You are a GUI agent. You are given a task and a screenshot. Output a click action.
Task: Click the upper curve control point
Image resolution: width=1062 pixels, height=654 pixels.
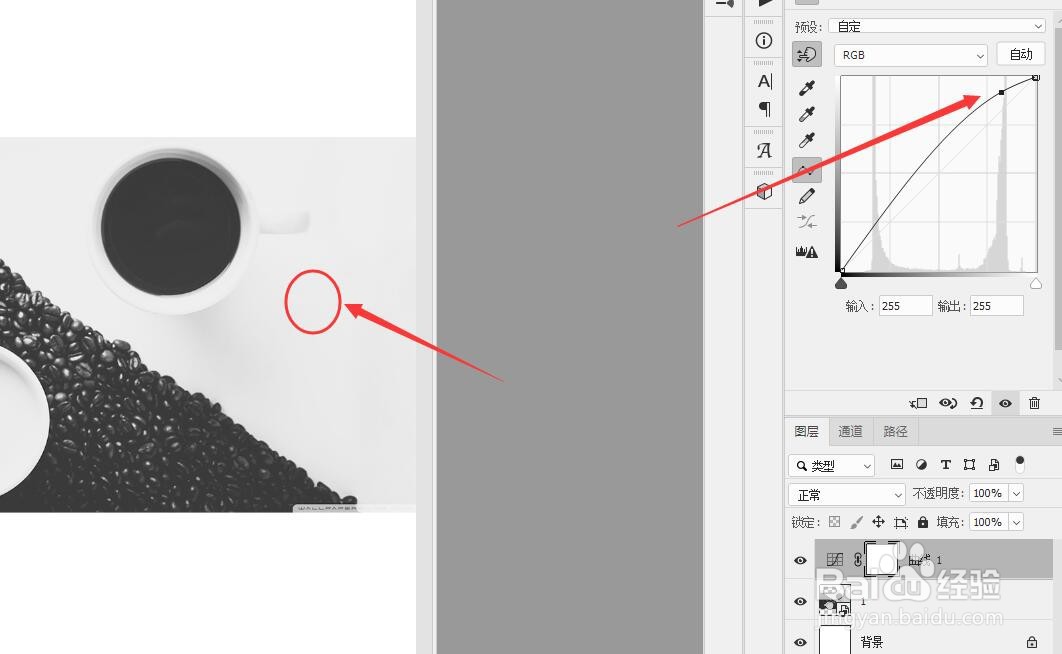1002,92
